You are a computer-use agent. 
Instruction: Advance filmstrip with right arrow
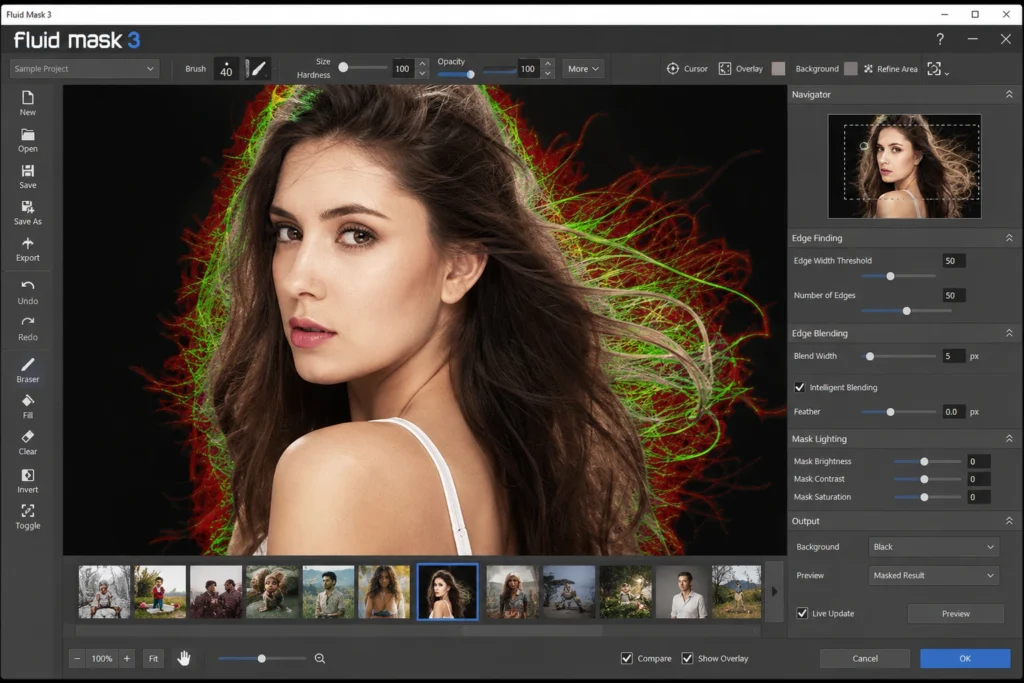[x=775, y=592]
